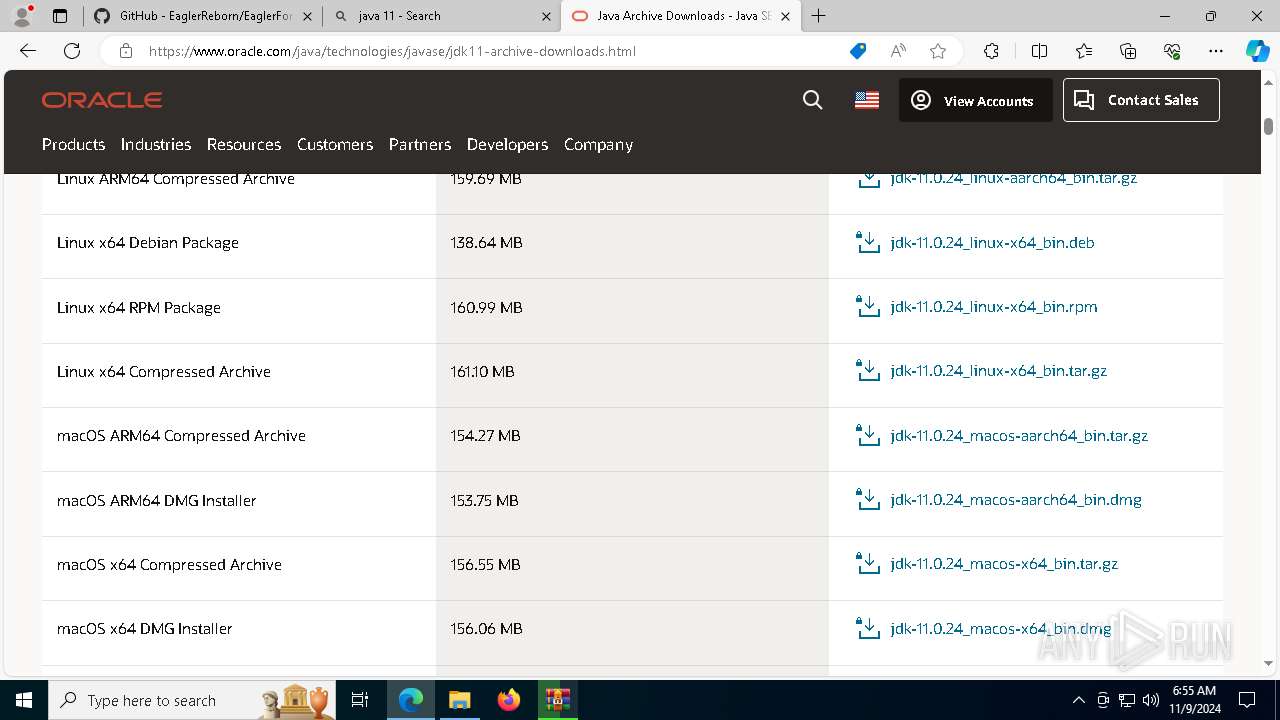Download jdk-11.0.24_linux-x64_bin.tar.gz

pos(998,371)
